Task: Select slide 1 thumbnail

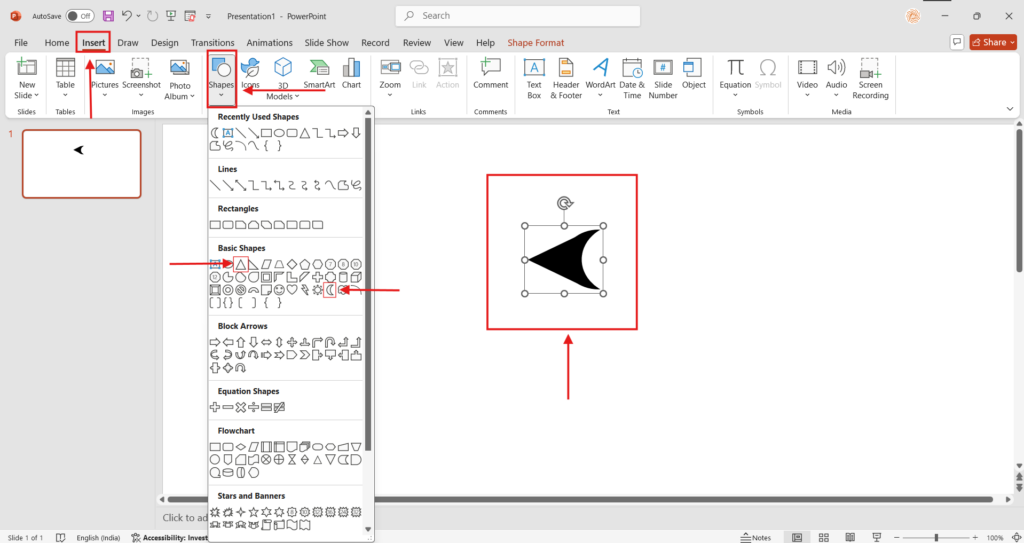Action: (81, 163)
